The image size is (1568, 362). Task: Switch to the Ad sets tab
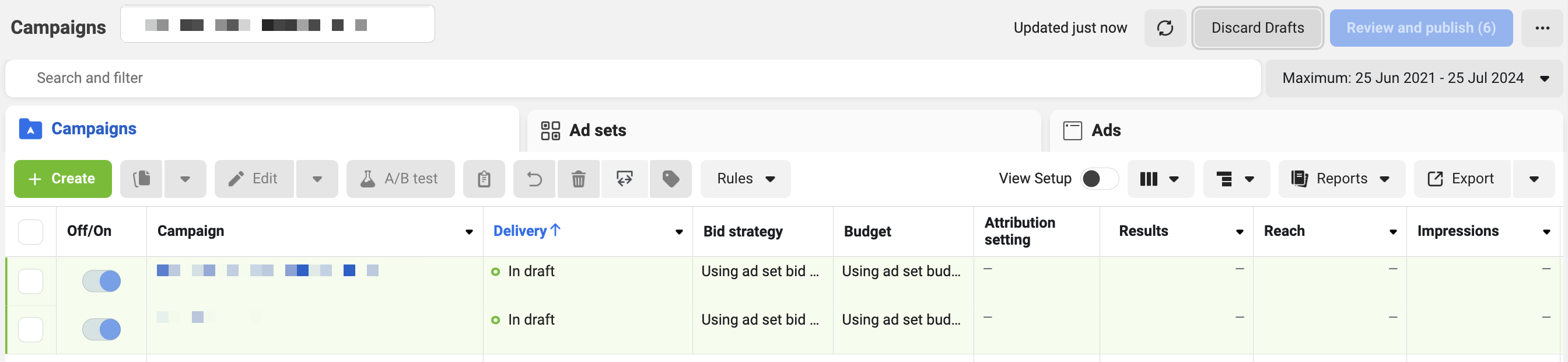[x=597, y=130]
